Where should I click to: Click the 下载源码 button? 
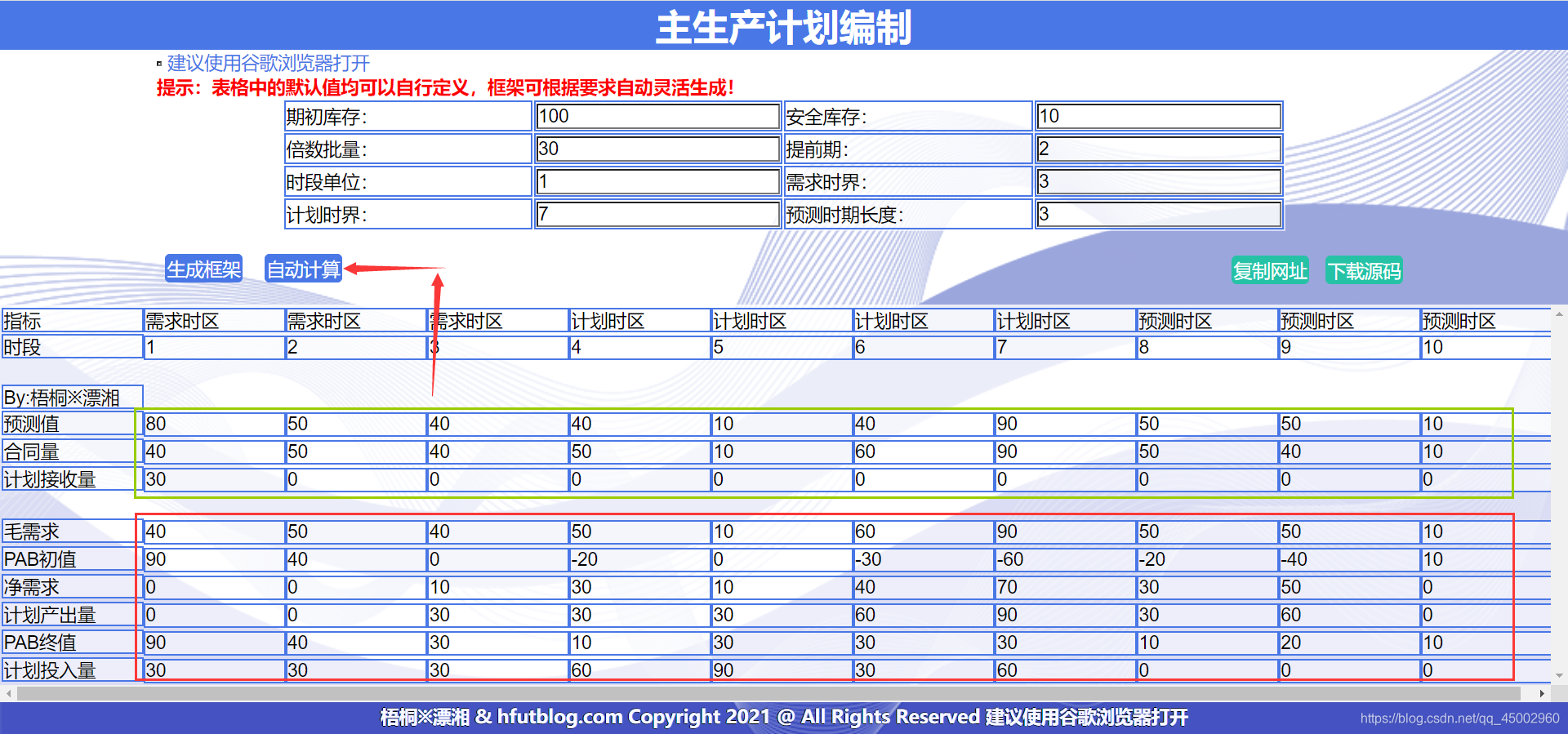coord(1364,270)
